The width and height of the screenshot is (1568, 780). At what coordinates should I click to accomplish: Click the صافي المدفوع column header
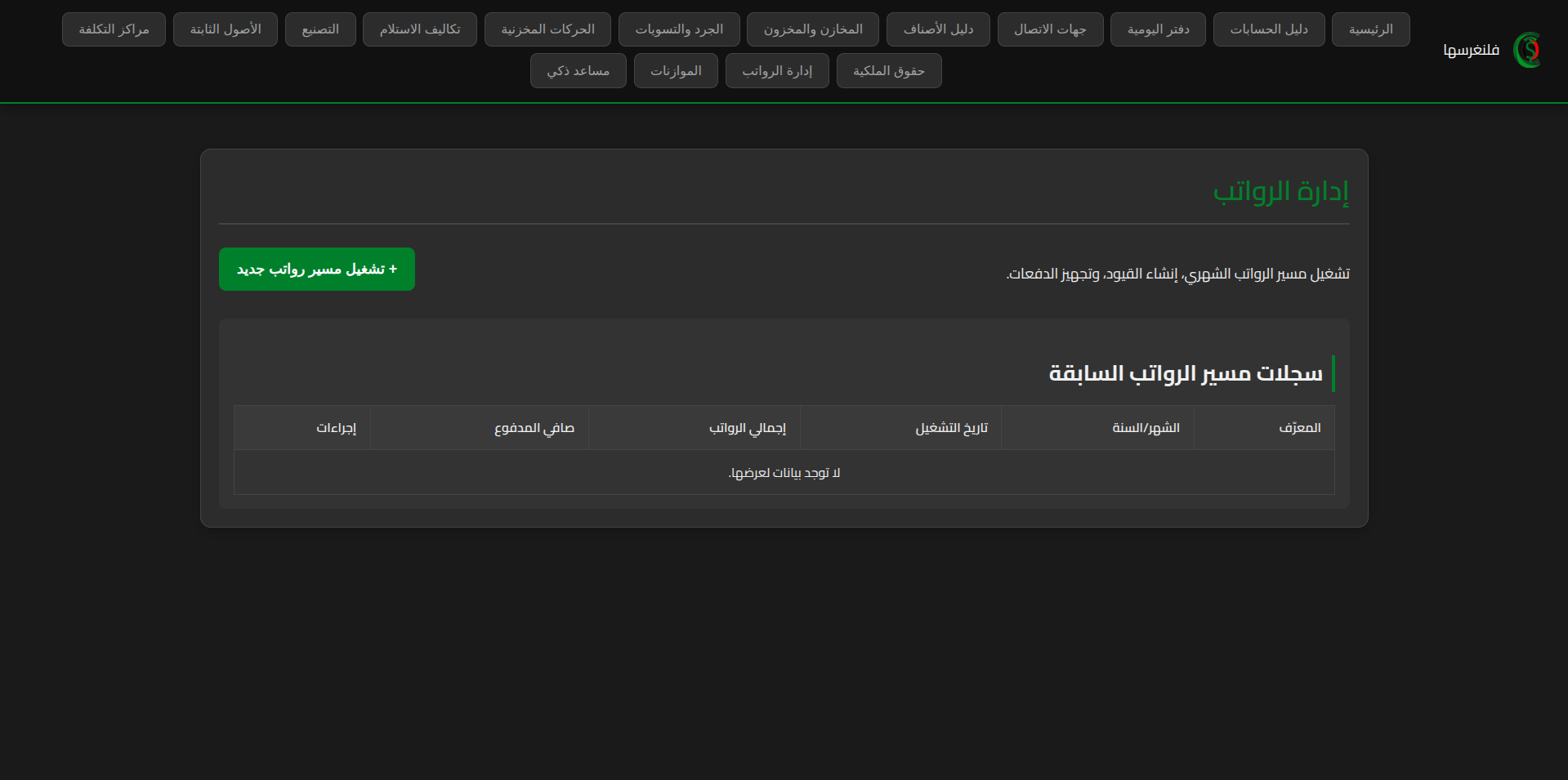tap(534, 428)
